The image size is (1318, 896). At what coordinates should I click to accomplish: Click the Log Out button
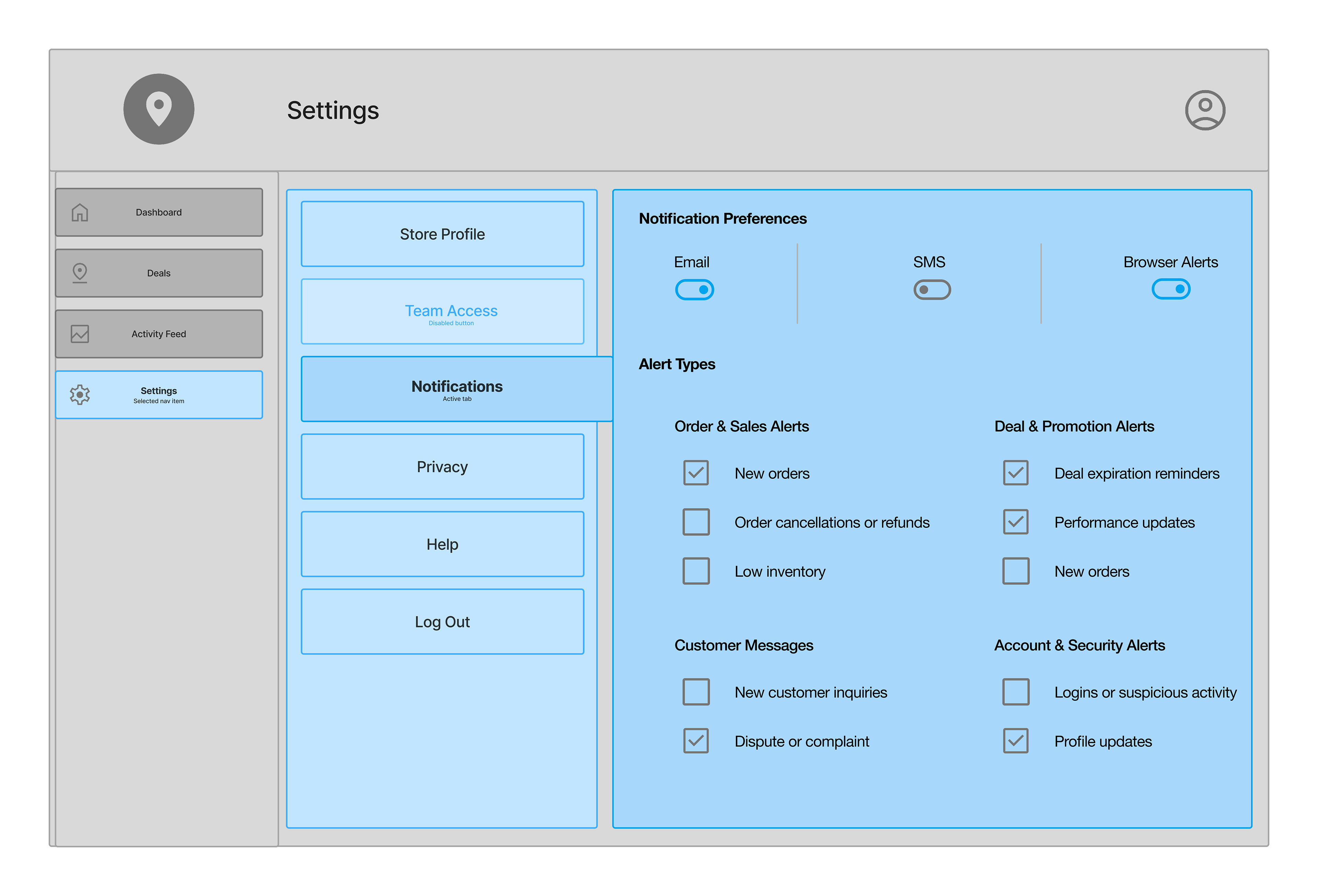click(442, 622)
